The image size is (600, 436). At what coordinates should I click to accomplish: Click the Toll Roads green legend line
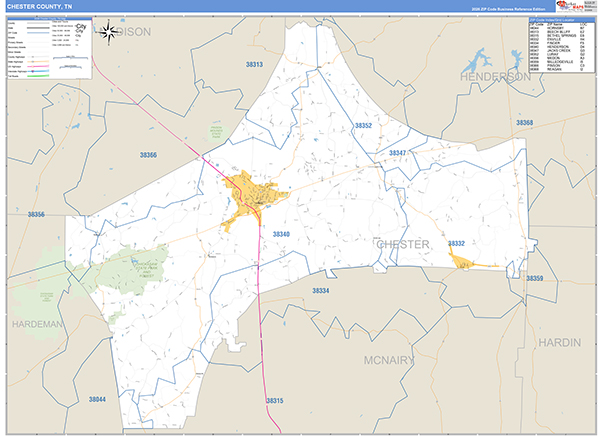pos(38,76)
